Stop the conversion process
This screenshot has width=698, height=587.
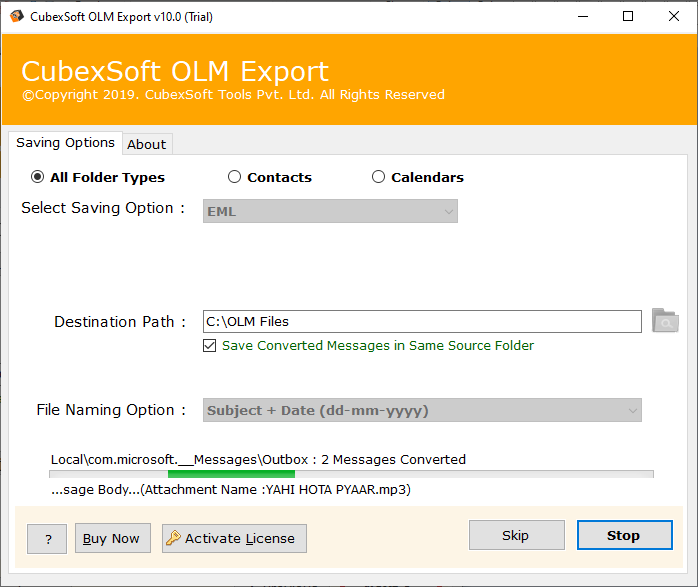coord(625,535)
